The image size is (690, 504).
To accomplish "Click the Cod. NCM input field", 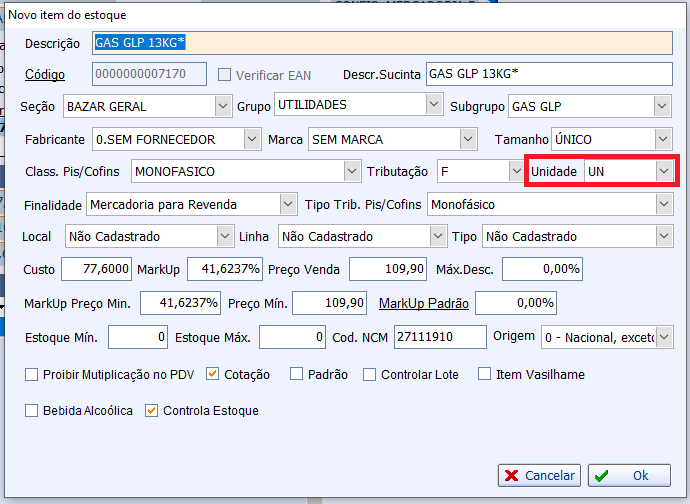I will click(439, 338).
